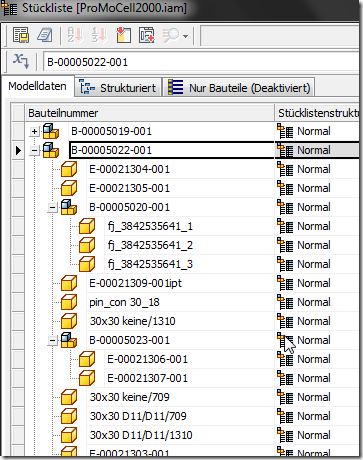Click the Stücklistenstruktur column header
The height and width of the screenshot is (460, 363).
pos(317,113)
